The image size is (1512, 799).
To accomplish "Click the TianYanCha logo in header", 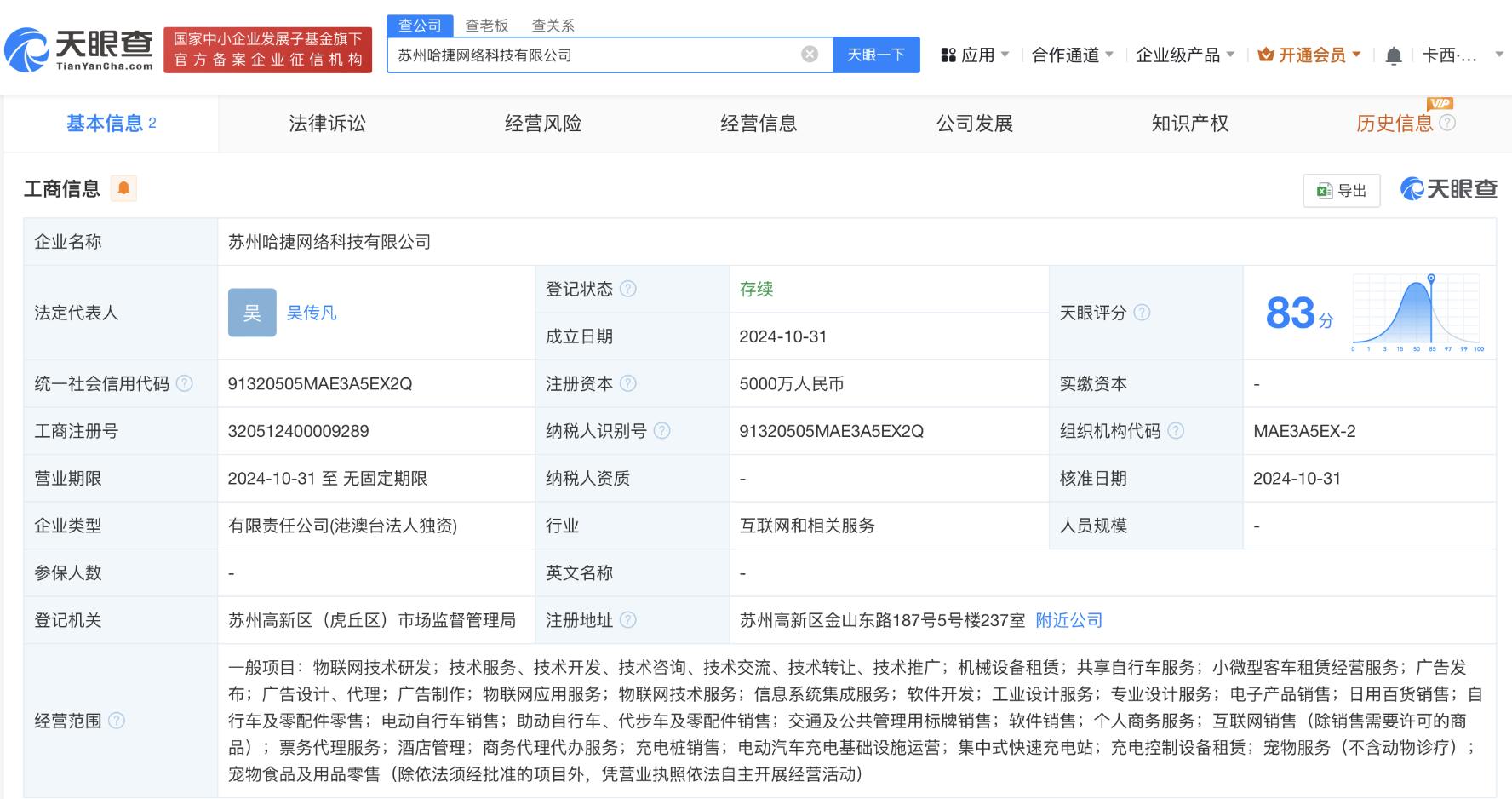I will click(x=79, y=50).
